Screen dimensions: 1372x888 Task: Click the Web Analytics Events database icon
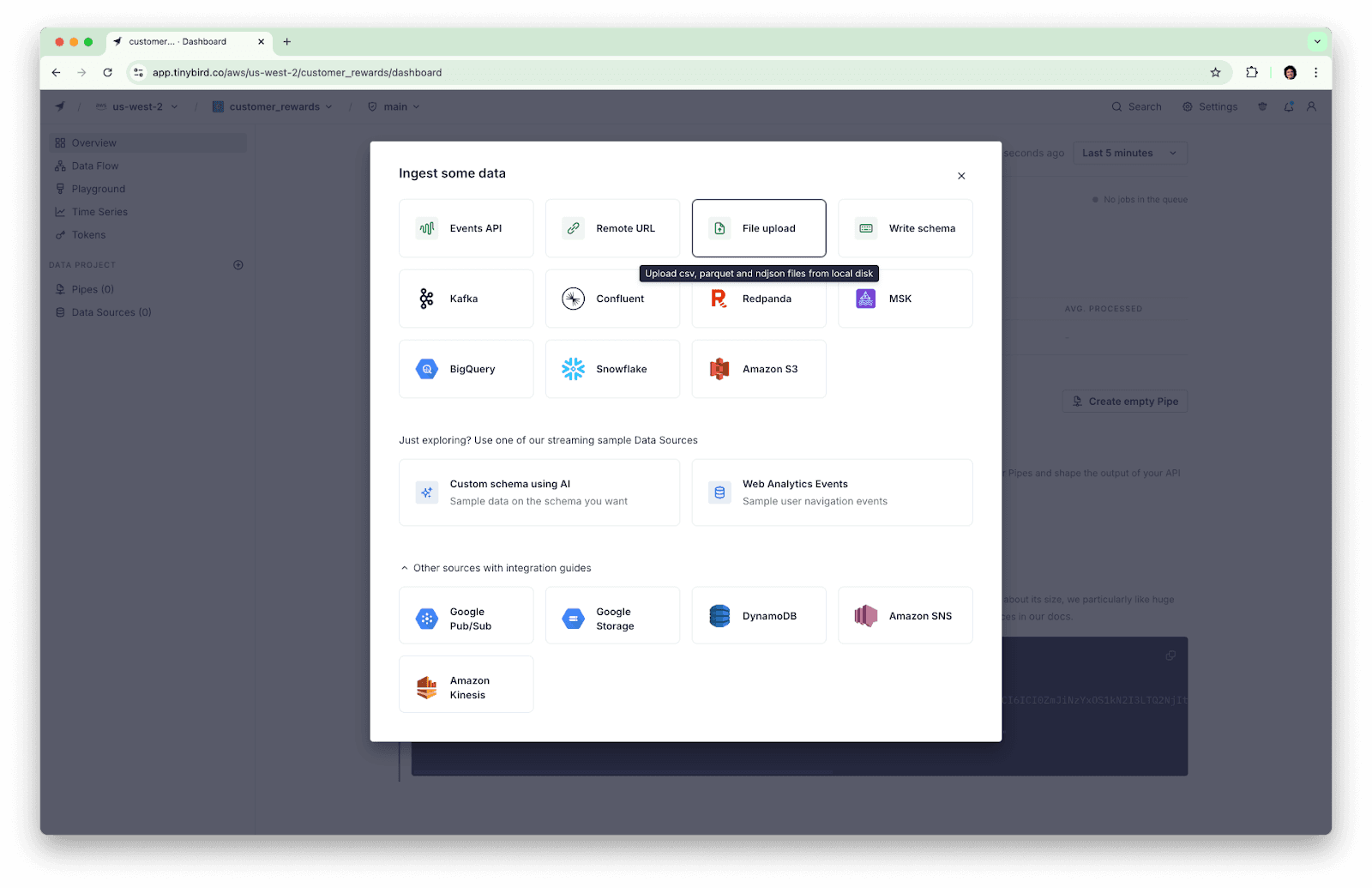(x=719, y=492)
